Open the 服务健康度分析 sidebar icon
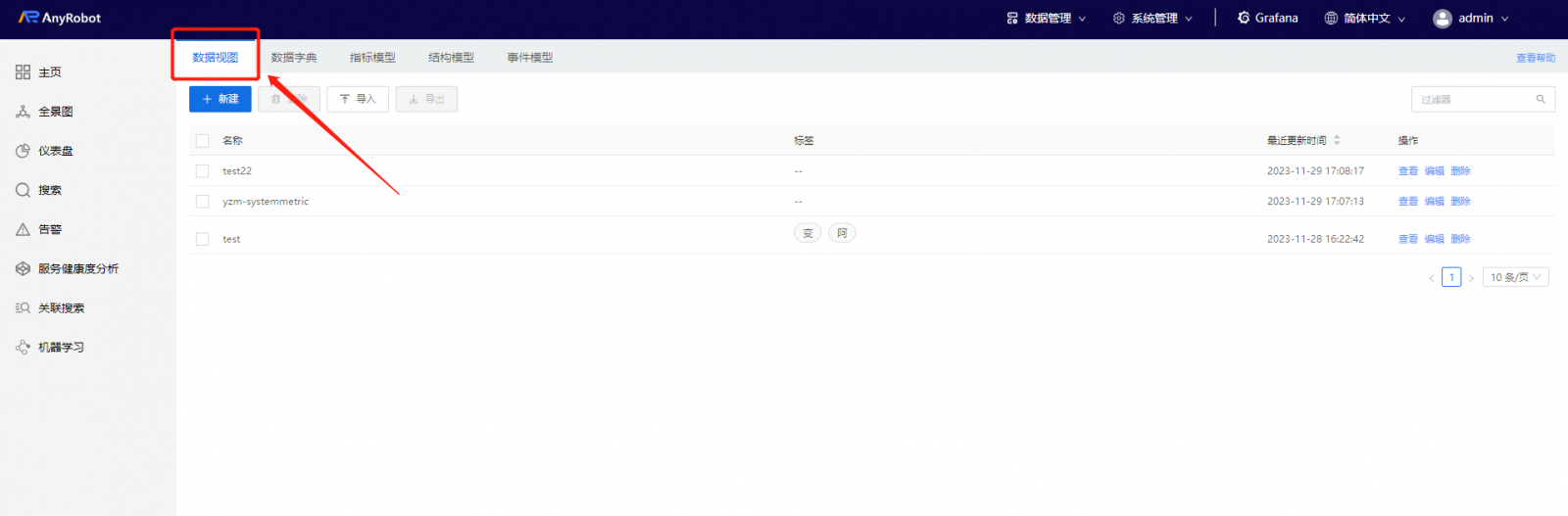 [23, 268]
